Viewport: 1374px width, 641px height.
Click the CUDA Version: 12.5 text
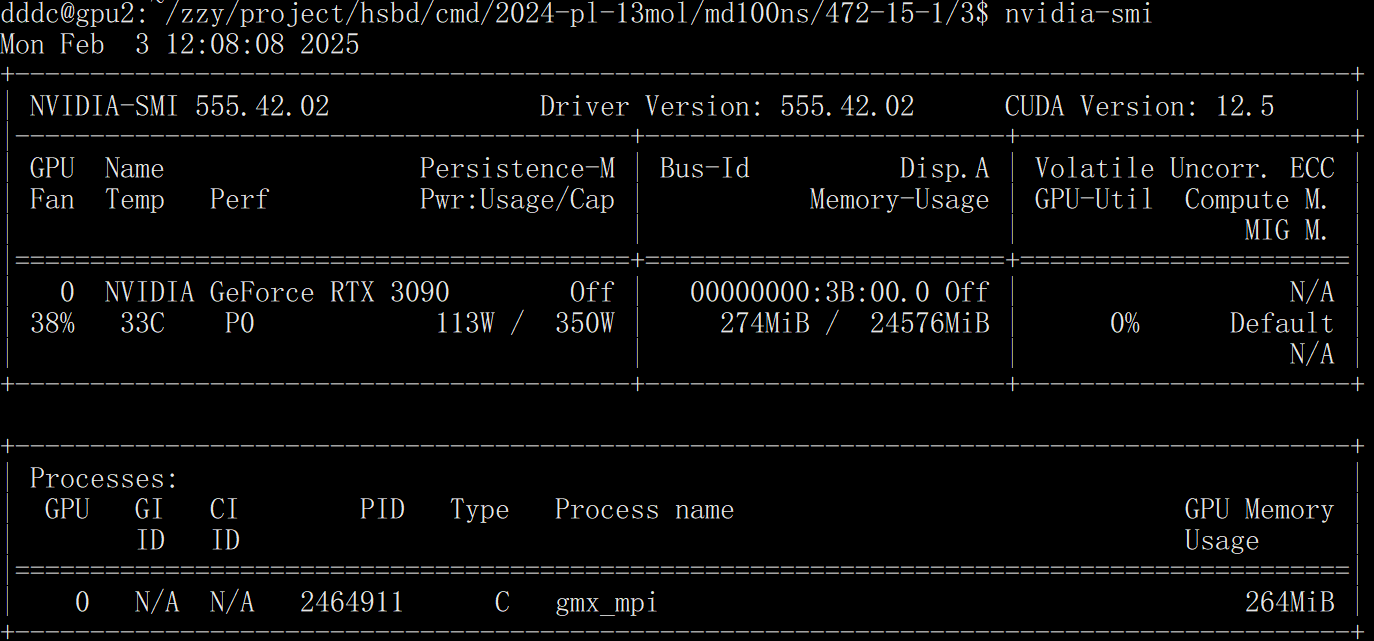tap(1140, 107)
